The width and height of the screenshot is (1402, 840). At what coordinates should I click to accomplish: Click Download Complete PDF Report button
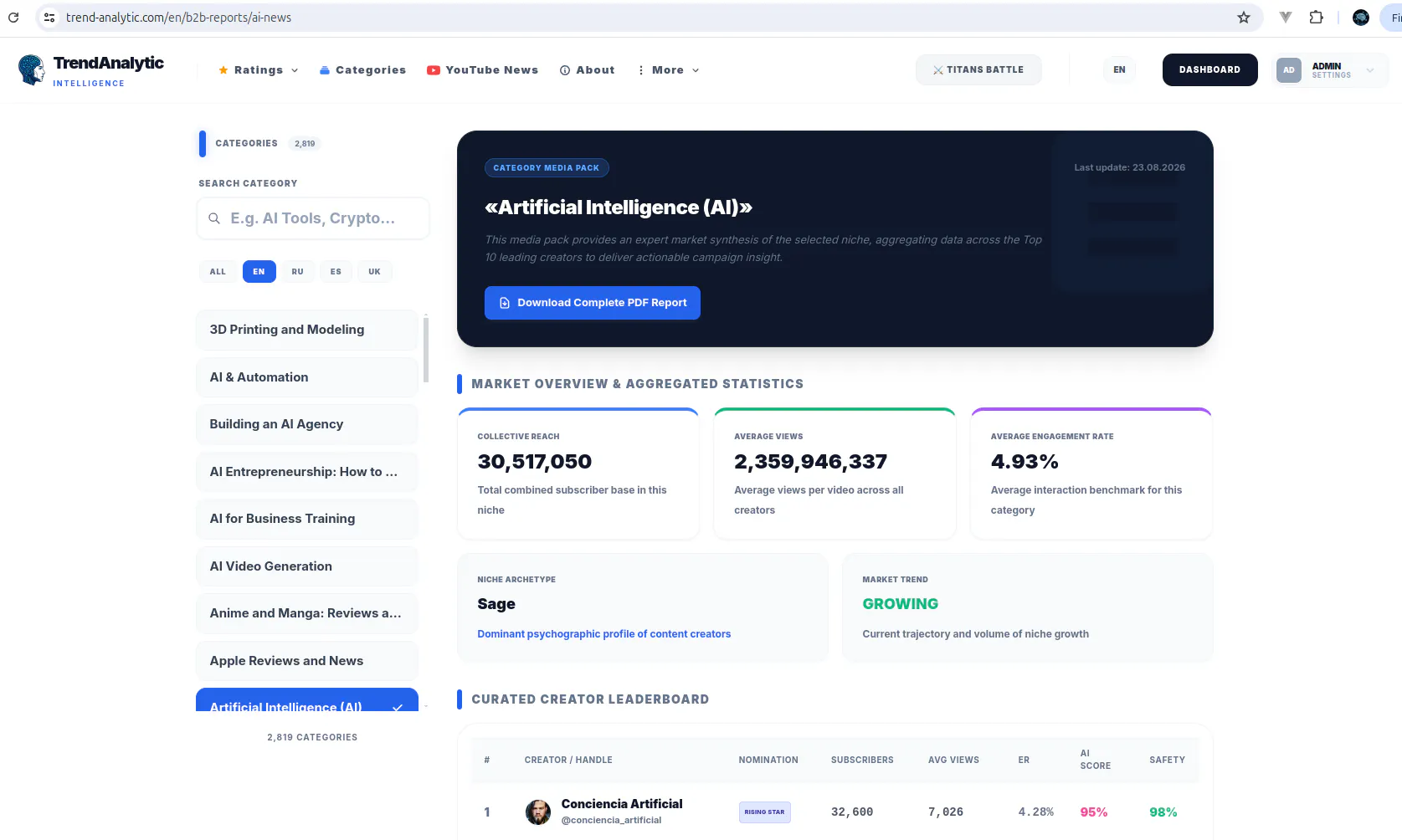[x=593, y=303]
